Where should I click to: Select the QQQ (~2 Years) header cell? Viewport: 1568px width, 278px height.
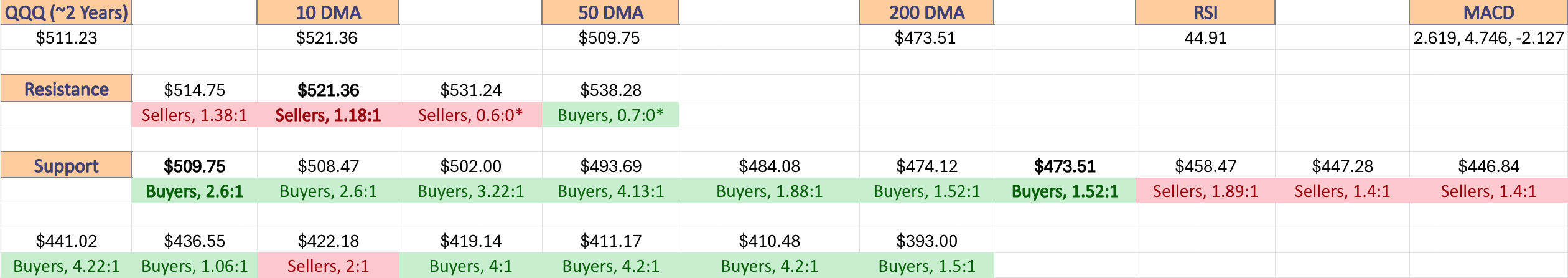tap(66, 12)
